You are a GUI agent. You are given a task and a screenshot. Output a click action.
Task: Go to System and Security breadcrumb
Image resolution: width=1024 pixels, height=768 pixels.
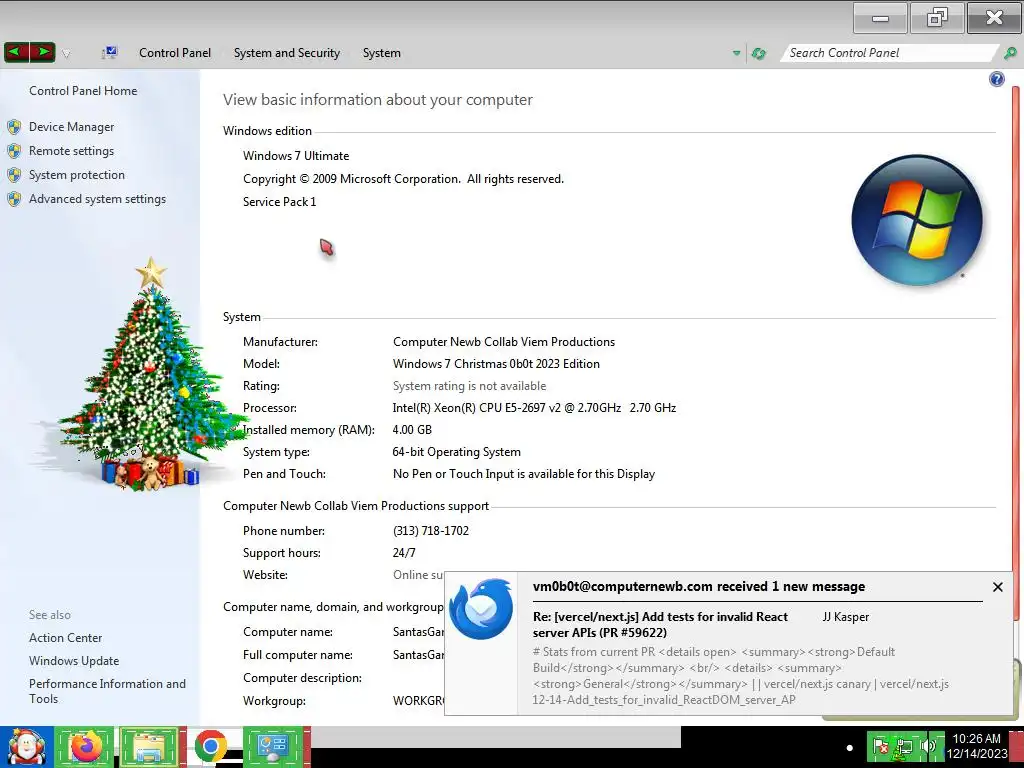click(287, 53)
